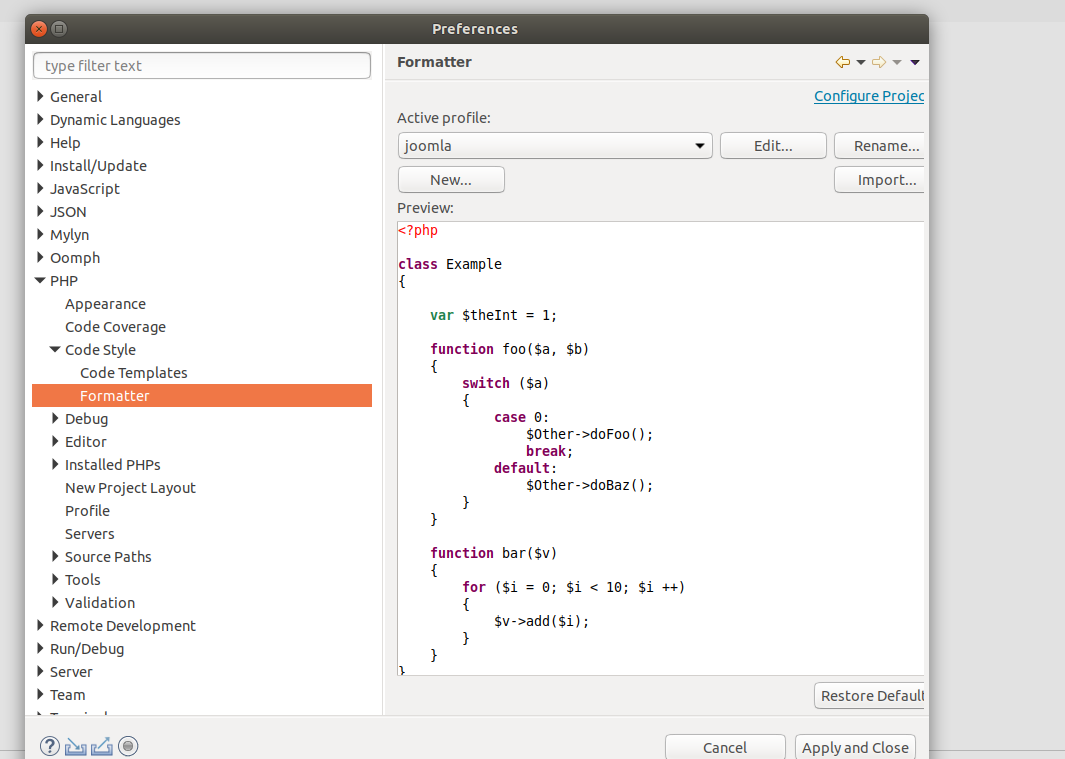This screenshot has width=1065, height=759.
Task: Select Code Templates in the tree
Action: 133,373
